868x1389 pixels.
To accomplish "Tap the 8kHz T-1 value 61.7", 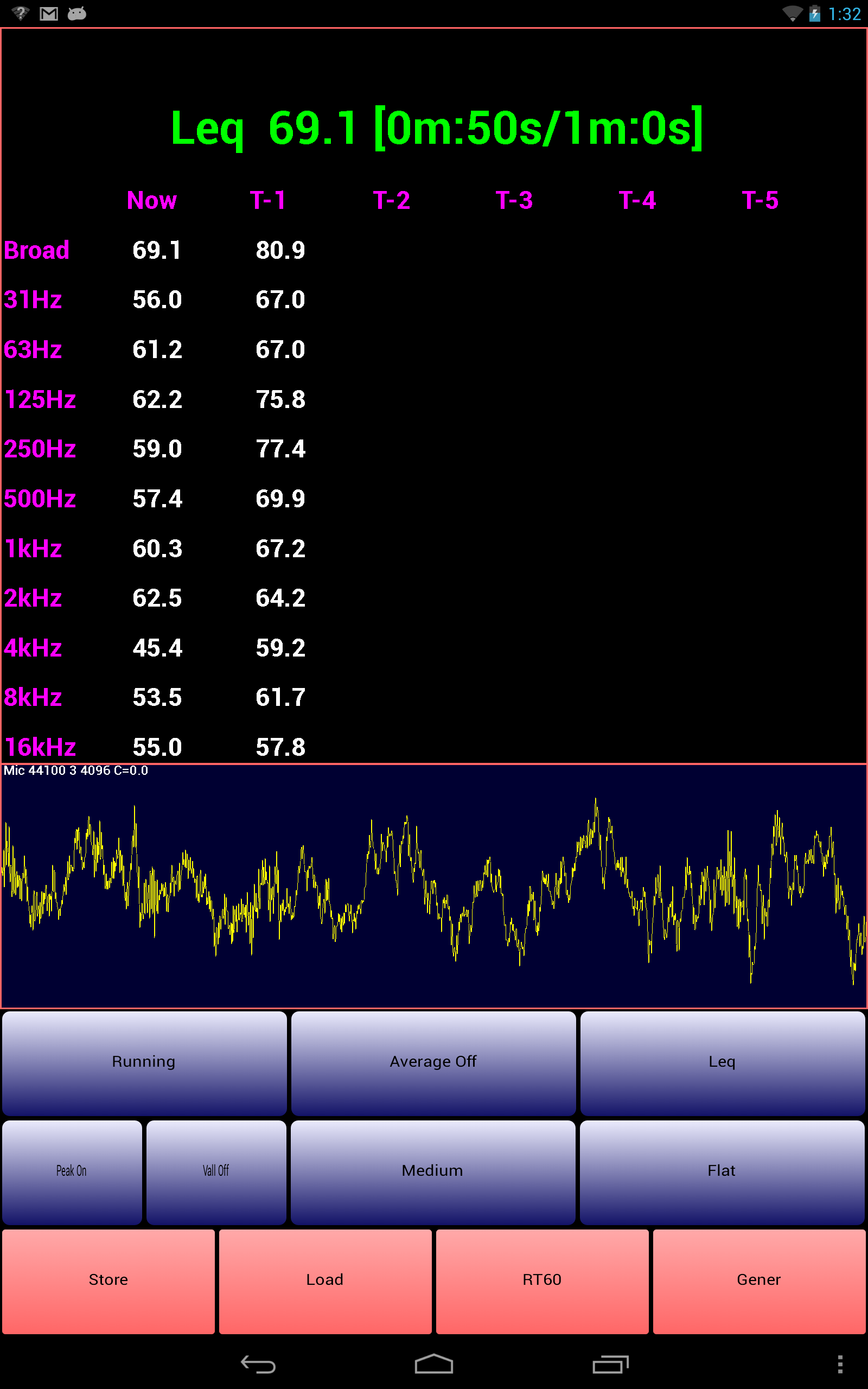I will click(280, 697).
